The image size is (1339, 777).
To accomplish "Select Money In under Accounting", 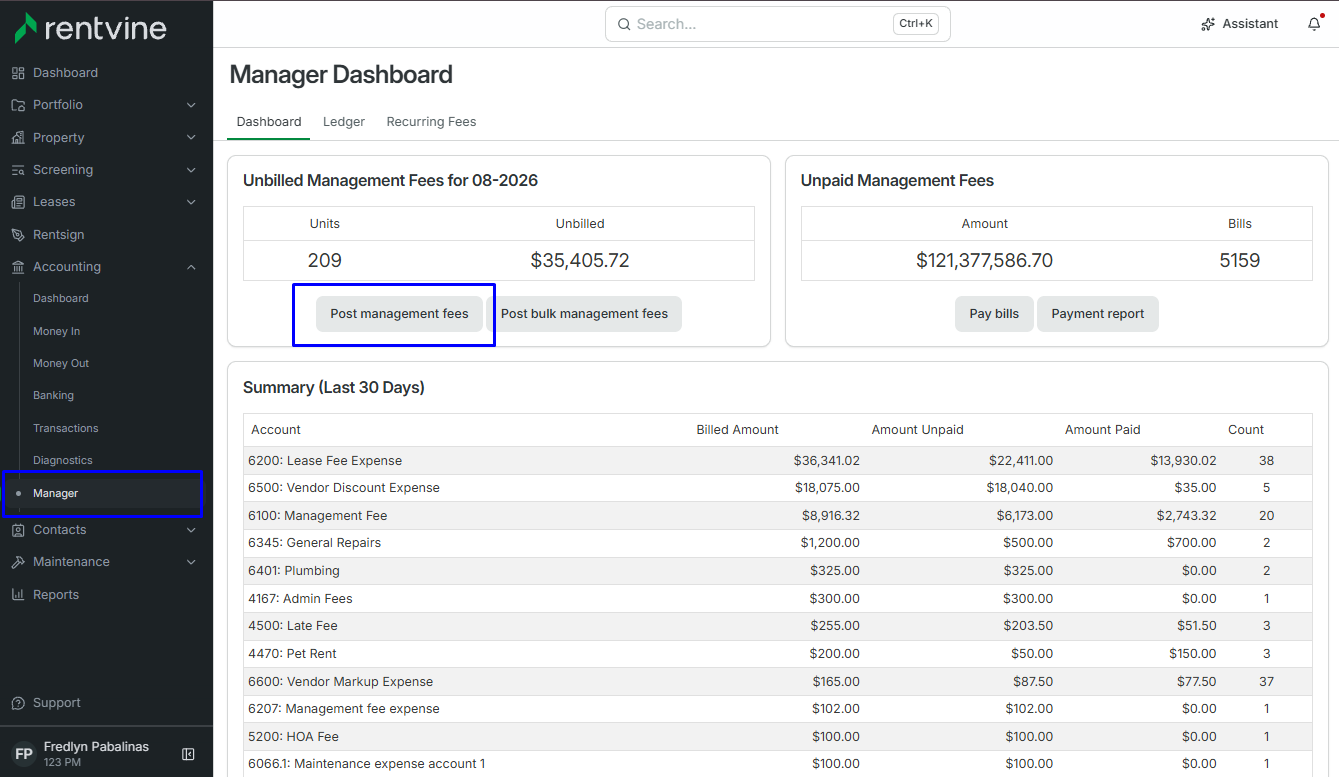I will [57, 331].
